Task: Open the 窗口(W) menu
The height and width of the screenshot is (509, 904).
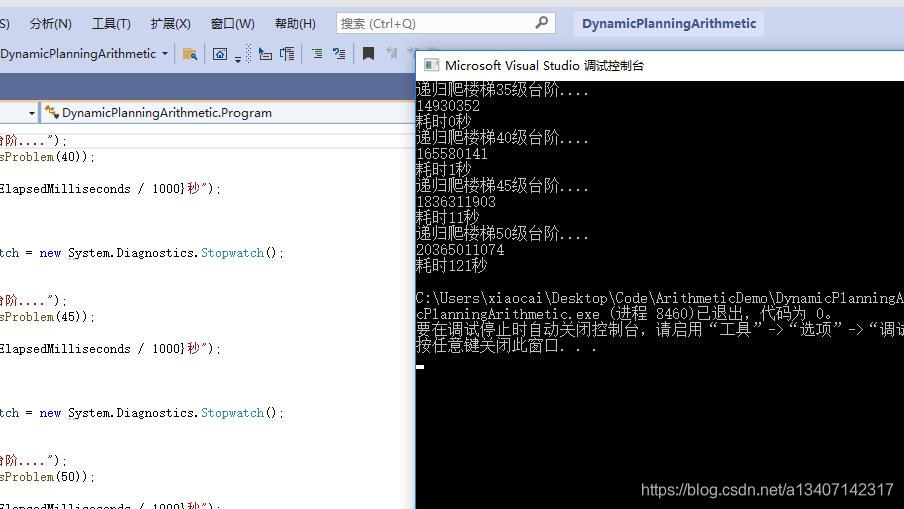Action: [232, 24]
